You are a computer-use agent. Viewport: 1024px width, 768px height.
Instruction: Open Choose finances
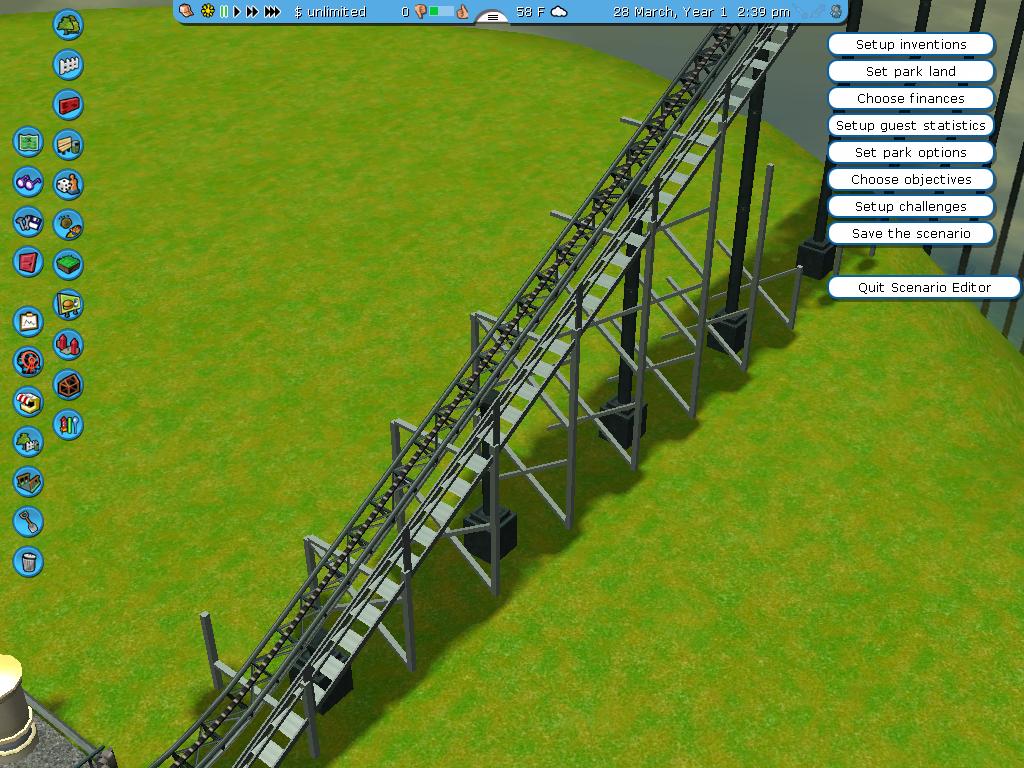[x=911, y=99]
